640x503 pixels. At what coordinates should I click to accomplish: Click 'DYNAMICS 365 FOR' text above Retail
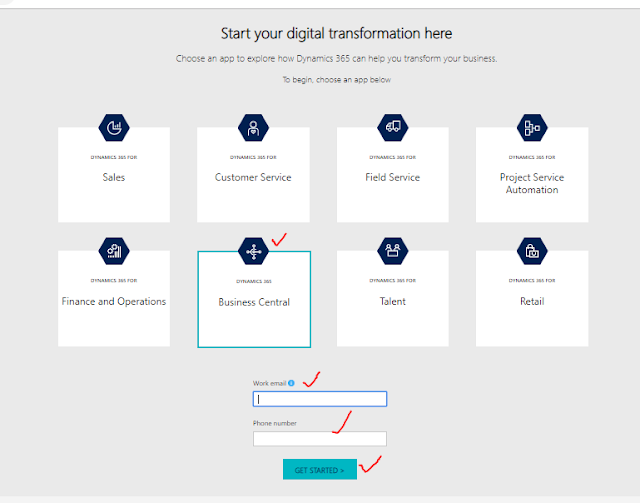[x=532, y=280]
